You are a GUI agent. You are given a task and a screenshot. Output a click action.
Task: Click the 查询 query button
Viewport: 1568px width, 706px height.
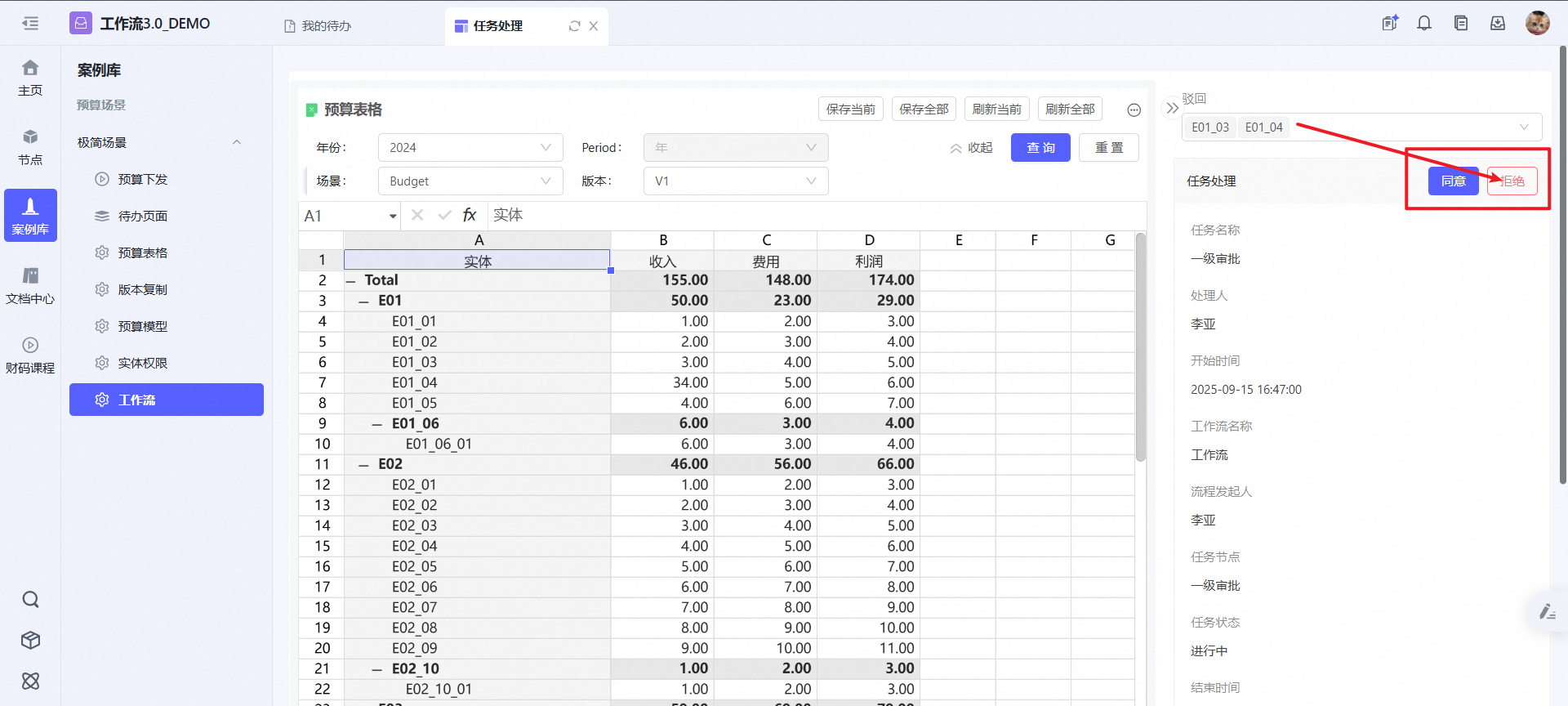[1040, 148]
